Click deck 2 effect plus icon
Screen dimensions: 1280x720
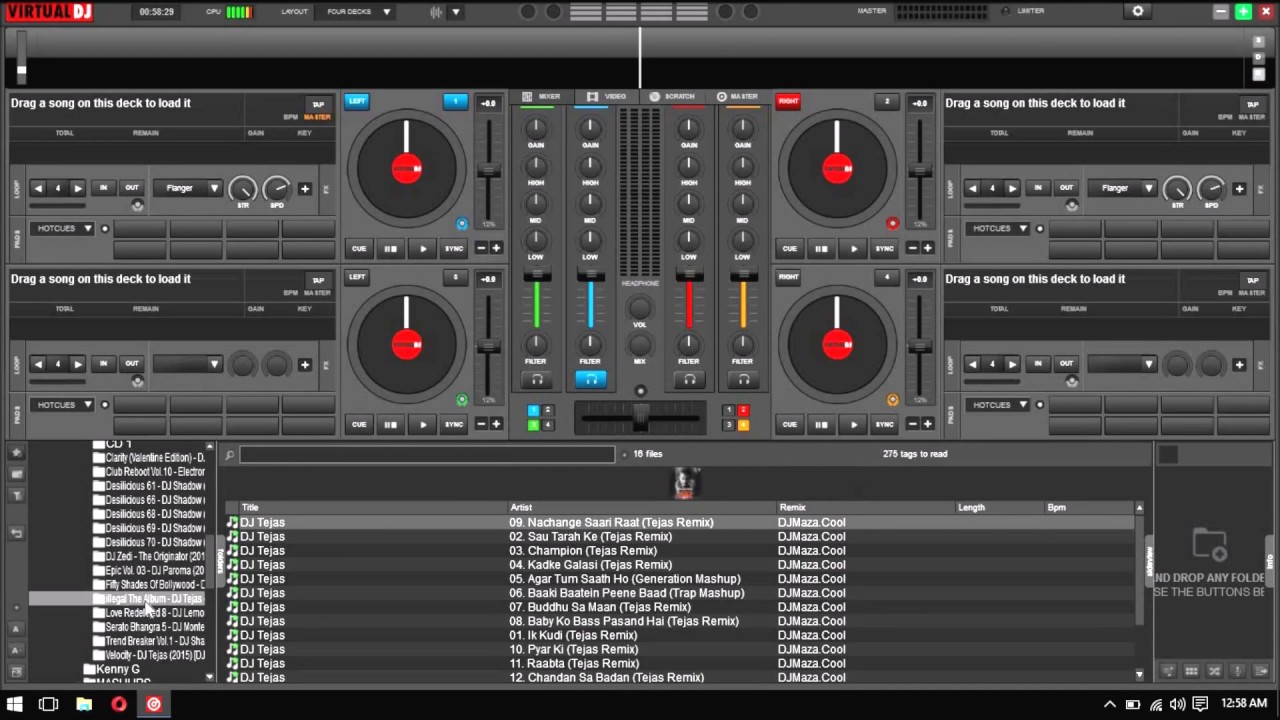(x=1239, y=188)
